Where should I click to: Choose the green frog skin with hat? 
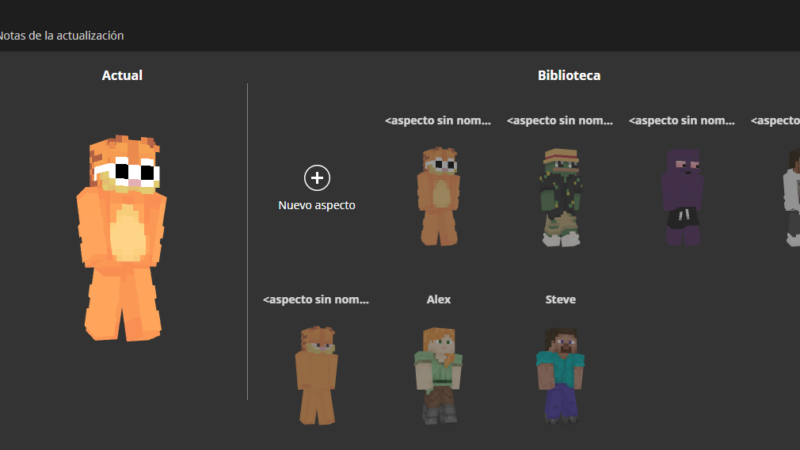(x=560, y=197)
